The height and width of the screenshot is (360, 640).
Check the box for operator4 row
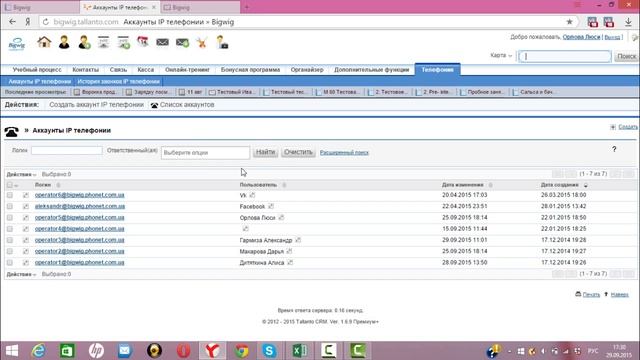(9, 229)
